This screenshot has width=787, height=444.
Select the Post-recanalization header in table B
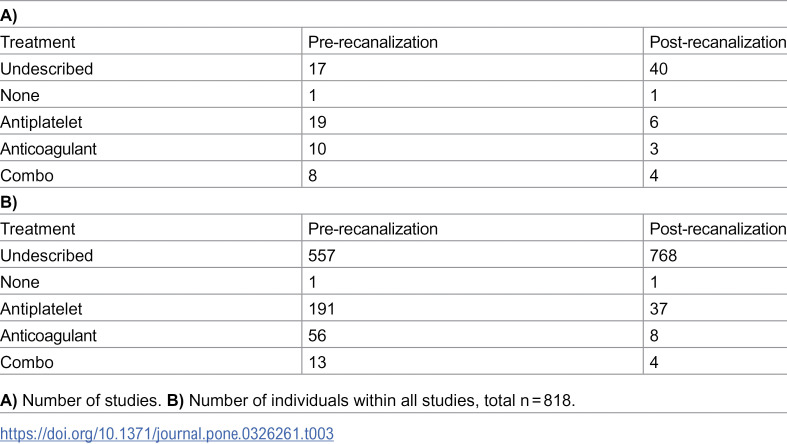point(718,229)
